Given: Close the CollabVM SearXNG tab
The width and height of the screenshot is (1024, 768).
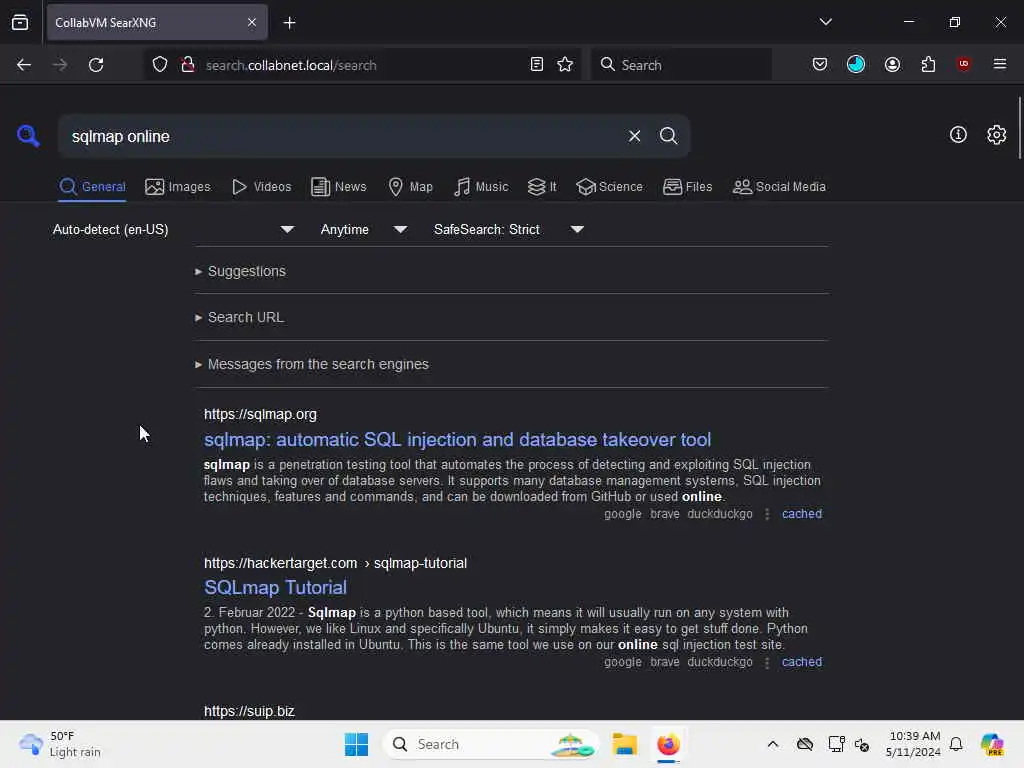Looking at the screenshot, I should [252, 22].
